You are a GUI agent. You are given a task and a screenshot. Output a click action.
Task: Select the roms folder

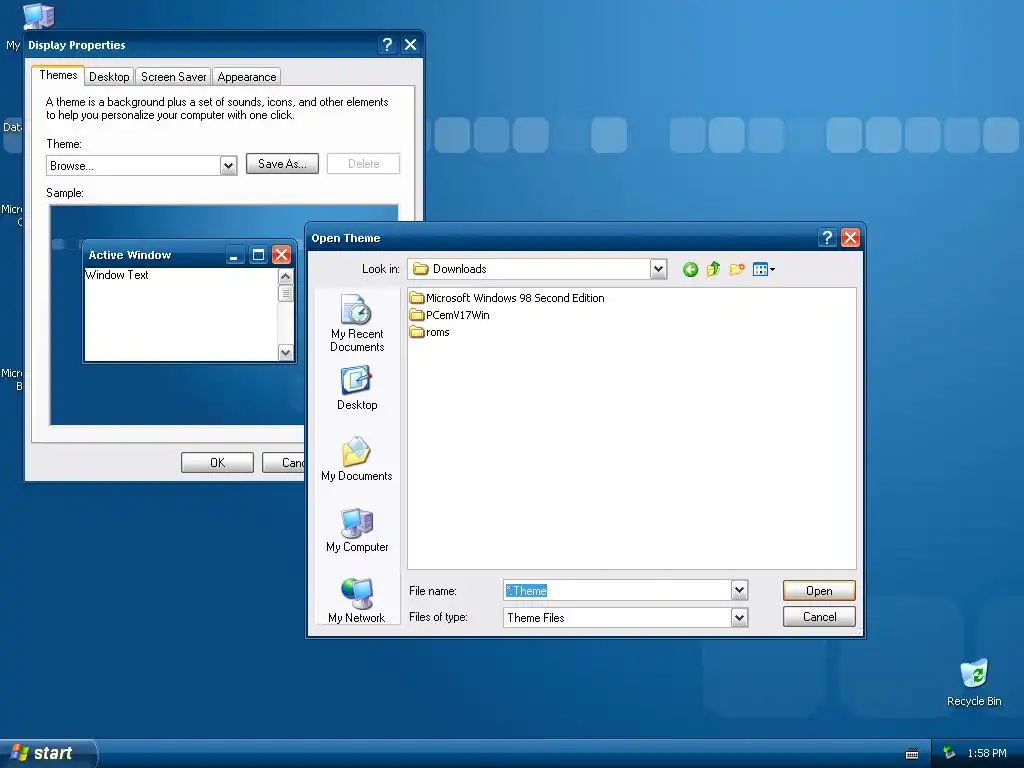pos(430,332)
